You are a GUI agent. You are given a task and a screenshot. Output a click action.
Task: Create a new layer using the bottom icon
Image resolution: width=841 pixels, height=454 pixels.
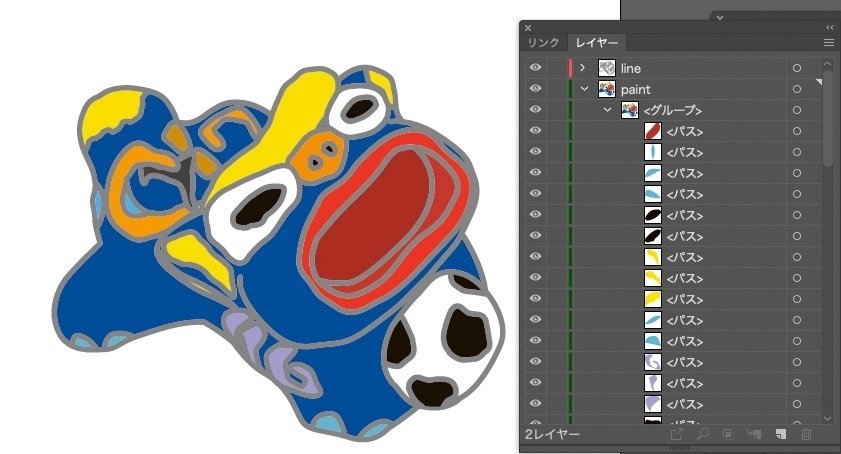pos(780,434)
